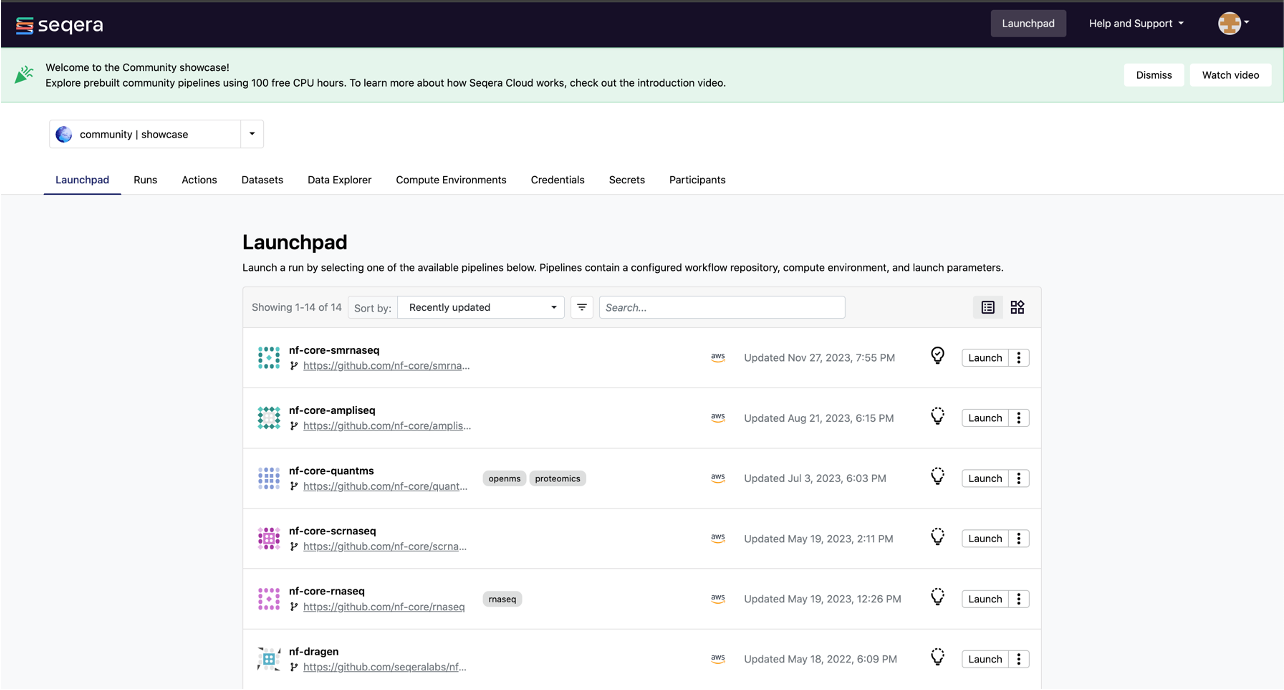This screenshot has width=1284, height=690.
Task: Click the AWS icon for nf-core-rnaseq
Action: coord(718,599)
